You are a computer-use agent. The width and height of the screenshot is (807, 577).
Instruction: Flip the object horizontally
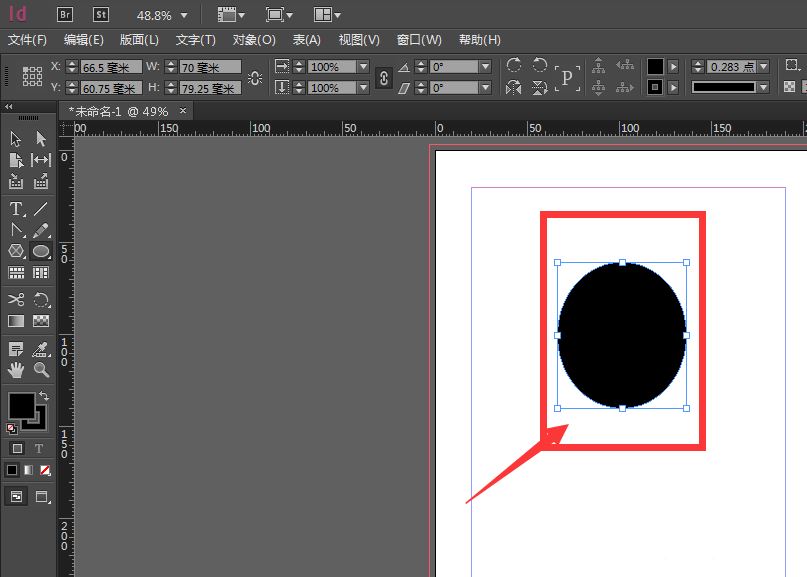pos(514,88)
